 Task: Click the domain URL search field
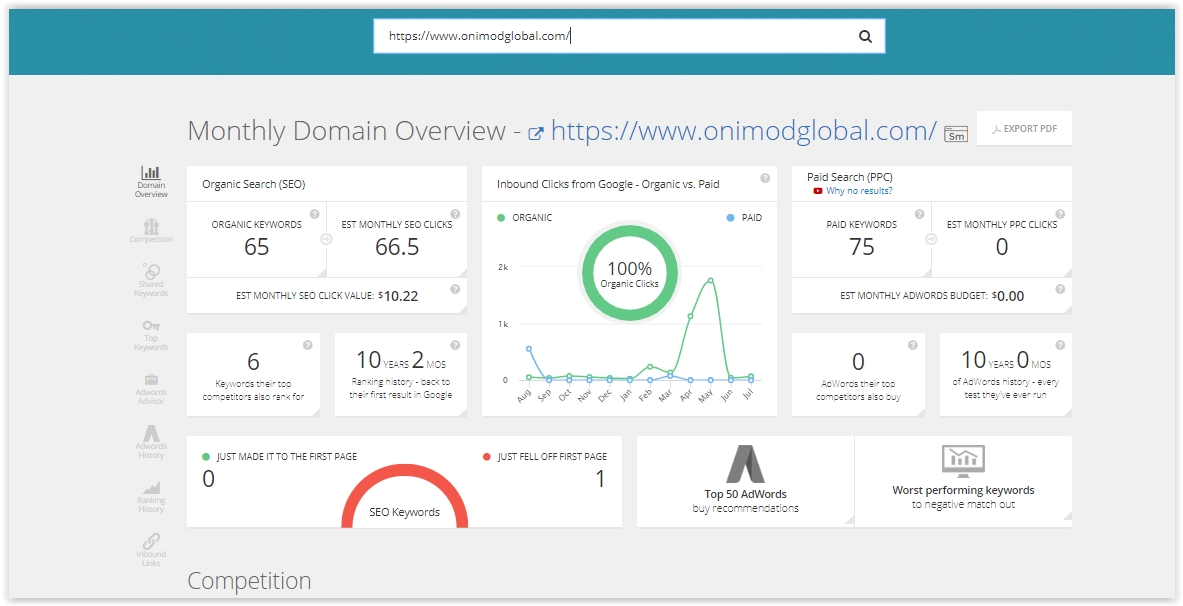click(x=628, y=36)
